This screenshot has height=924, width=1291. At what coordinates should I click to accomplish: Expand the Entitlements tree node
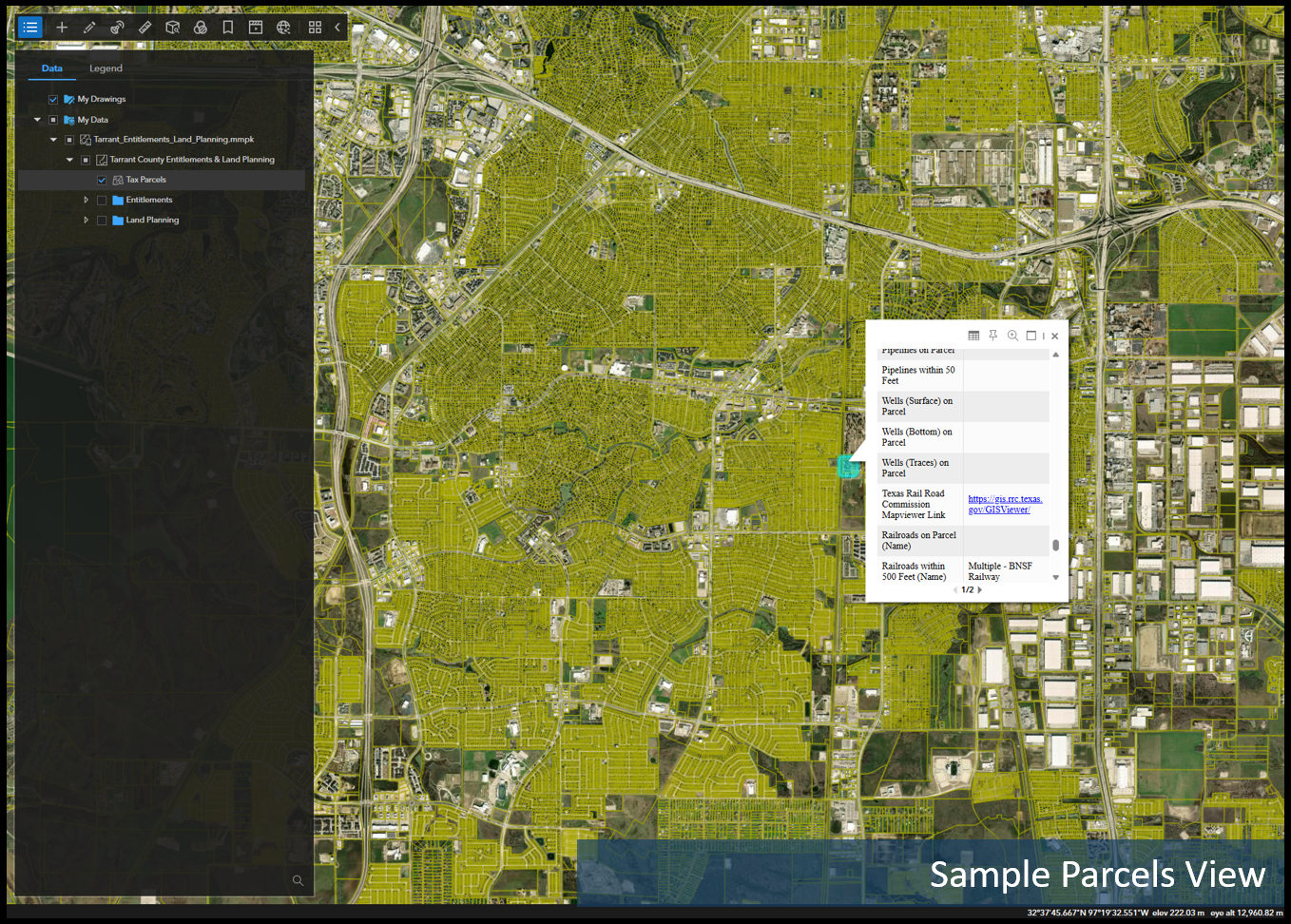point(86,200)
